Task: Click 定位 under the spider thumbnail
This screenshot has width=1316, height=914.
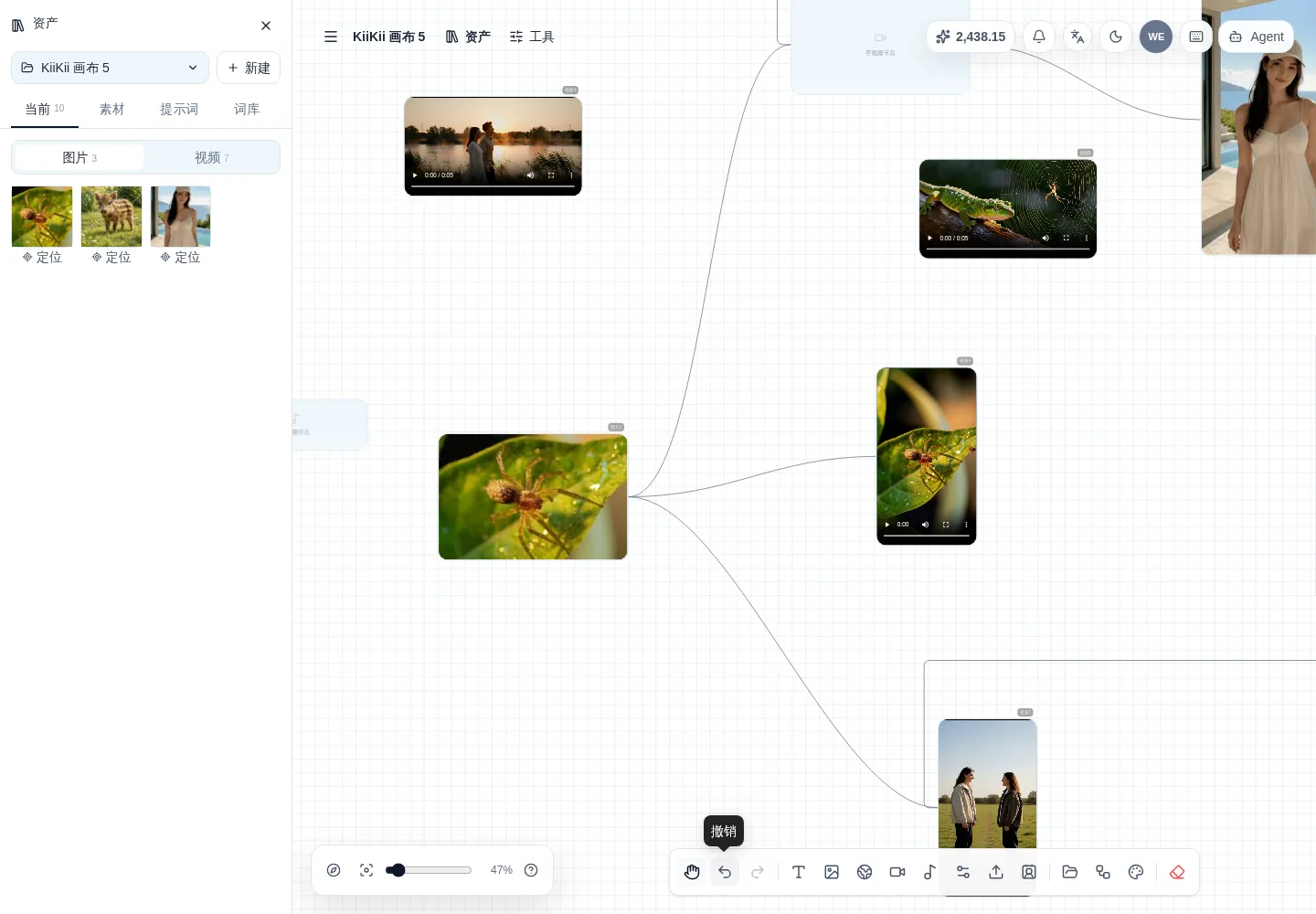Action: click(x=42, y=258)
